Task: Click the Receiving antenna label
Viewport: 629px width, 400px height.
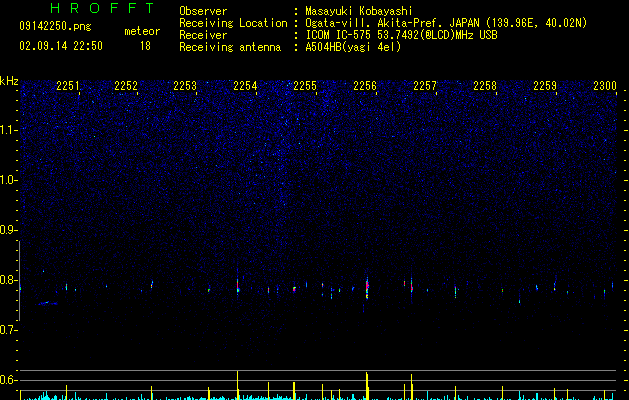Action: [230, 47]
